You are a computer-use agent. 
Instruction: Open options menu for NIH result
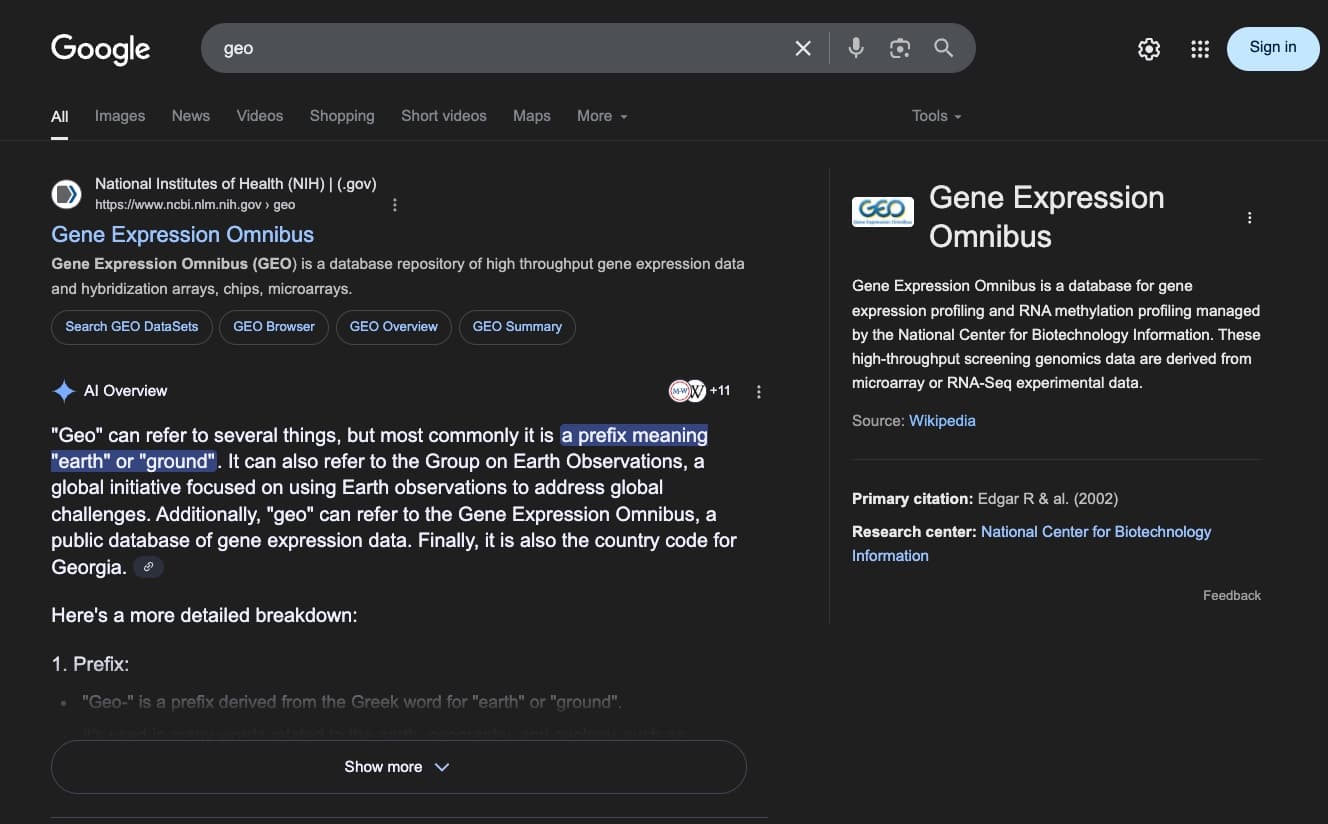click(x=395, y=205)
